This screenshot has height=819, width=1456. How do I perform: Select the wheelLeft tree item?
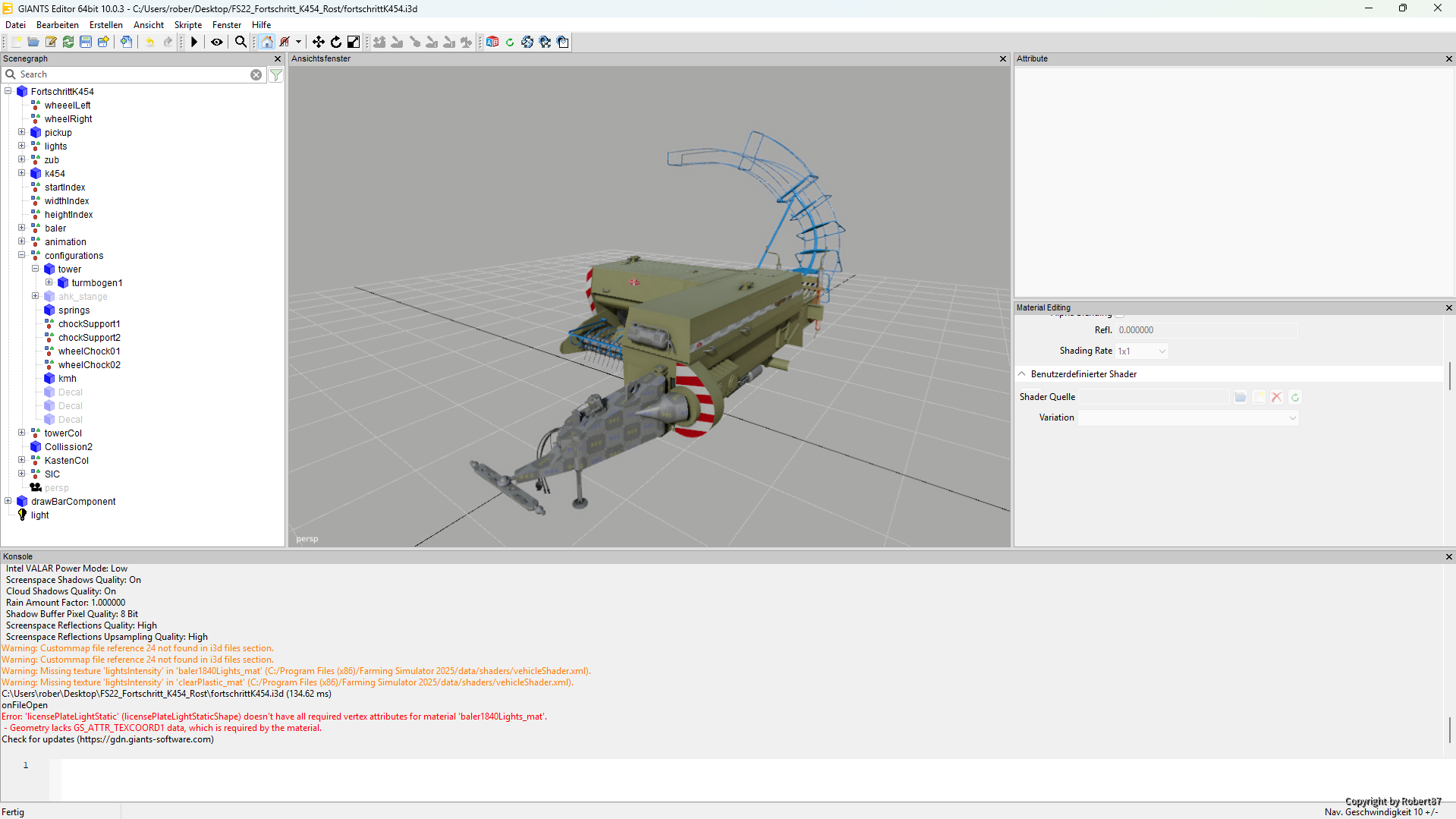point(68,106)
